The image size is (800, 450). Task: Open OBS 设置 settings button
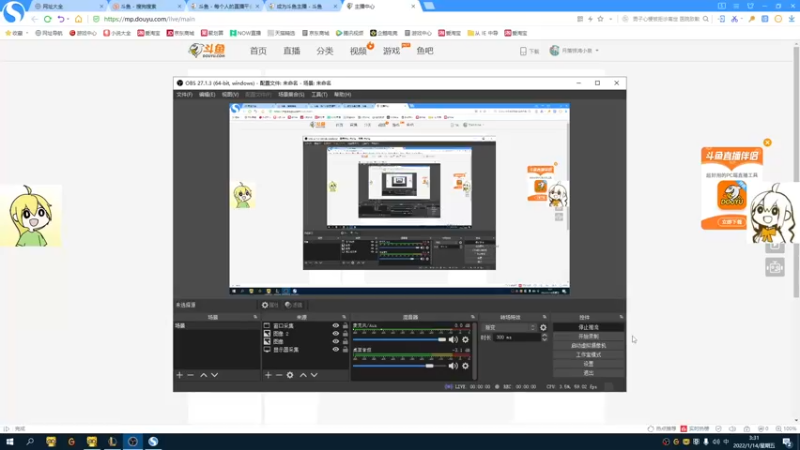pos(588,364)
